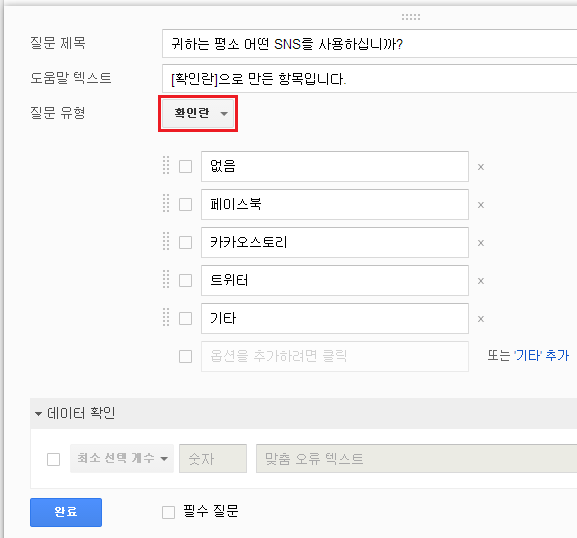Delete the 페이스북 option with X
577x538 pixels.
tap(481, 205)
